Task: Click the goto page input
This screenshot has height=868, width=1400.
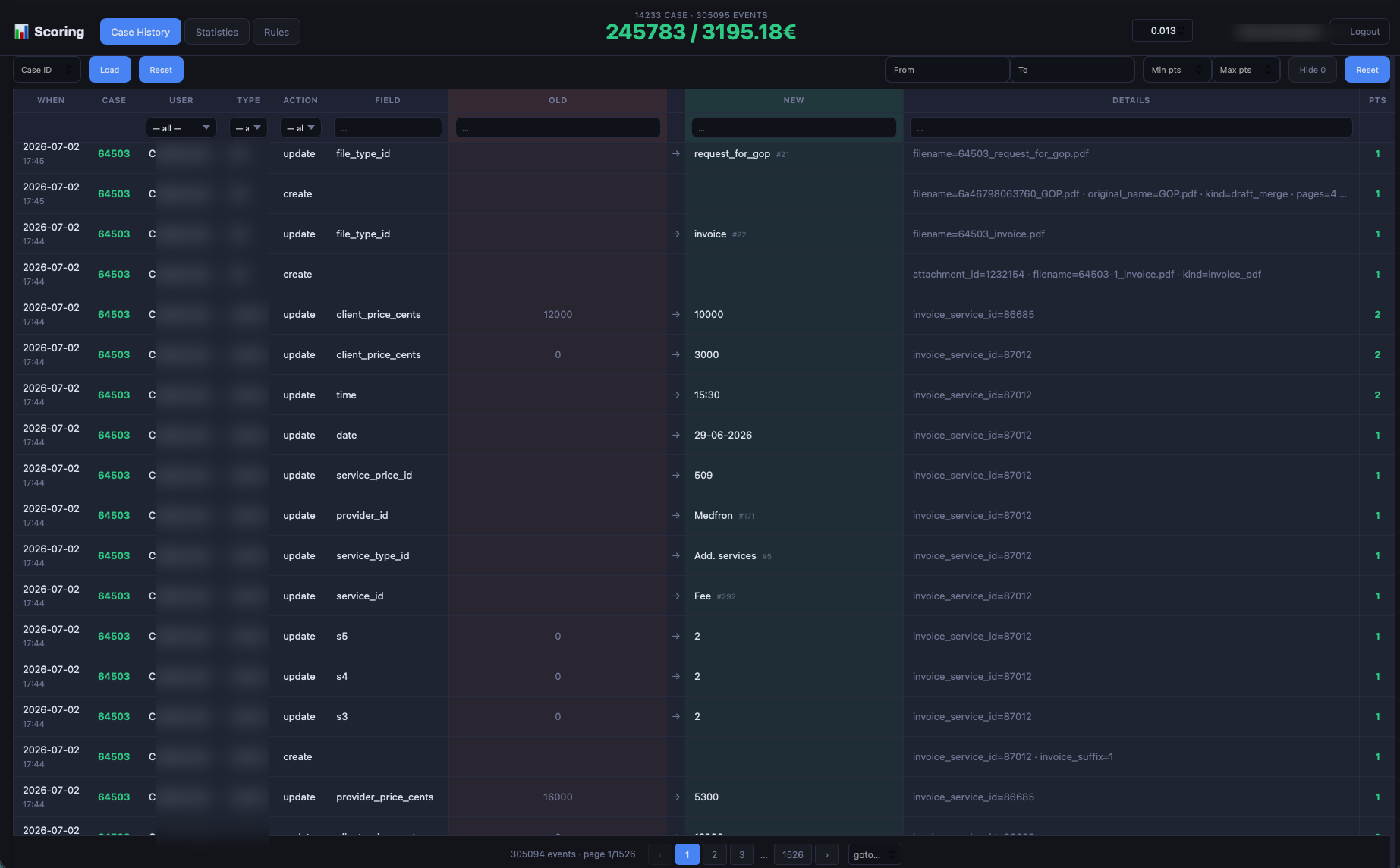Action: (874, 854)
